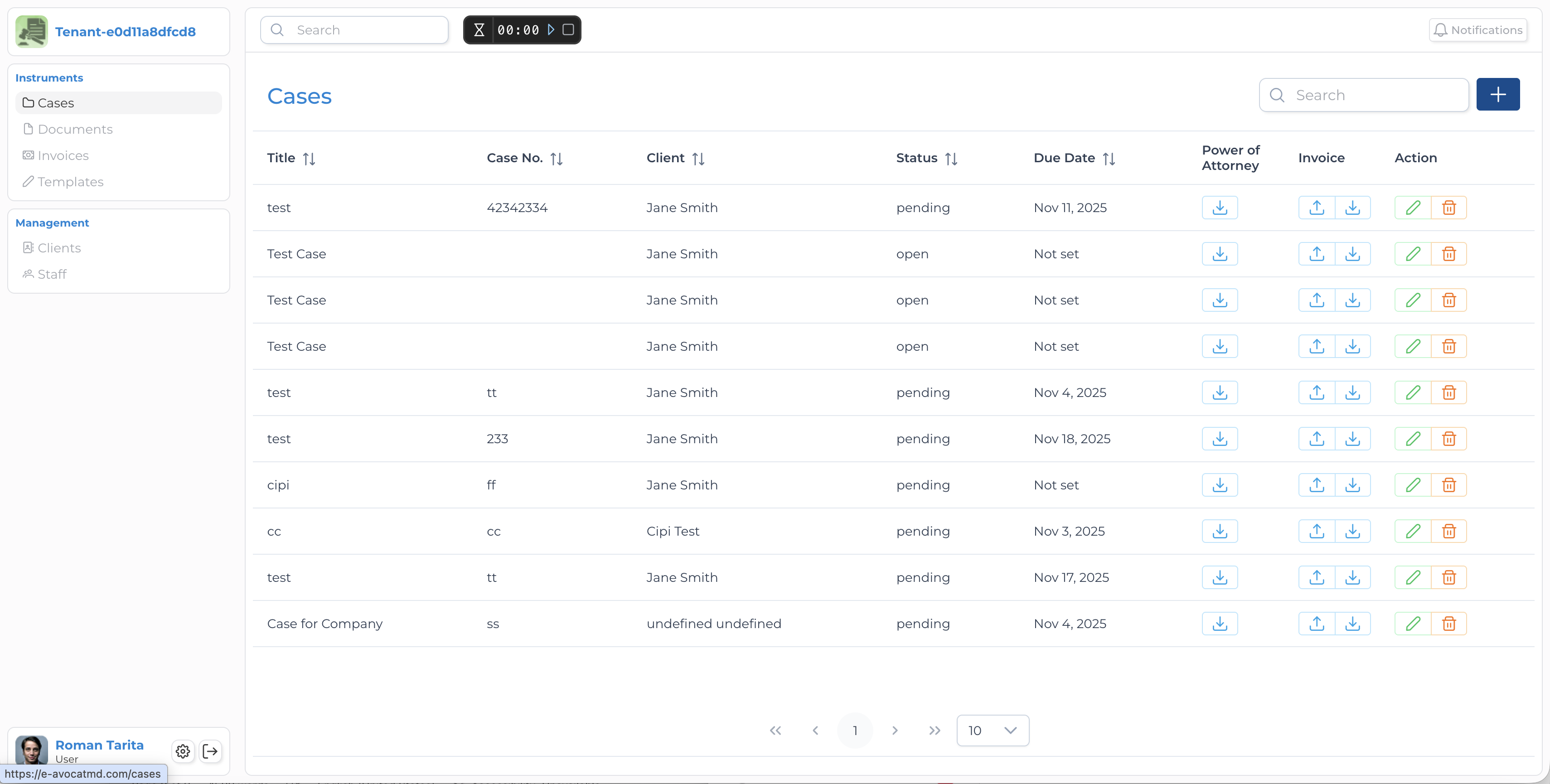1550x784 pixels.
Task: Open the Notifications button
Action: coord(1478,30)
